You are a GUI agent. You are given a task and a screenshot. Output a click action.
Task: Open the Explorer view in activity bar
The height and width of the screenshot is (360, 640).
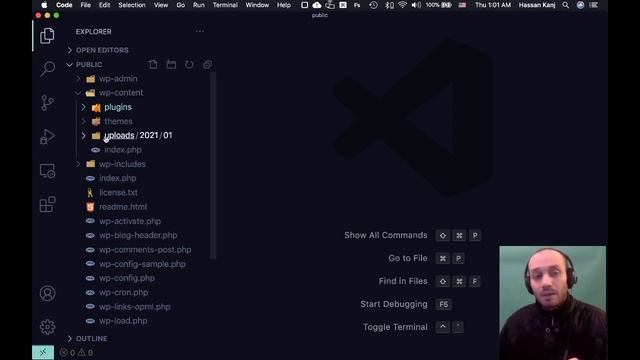(47, 36)
